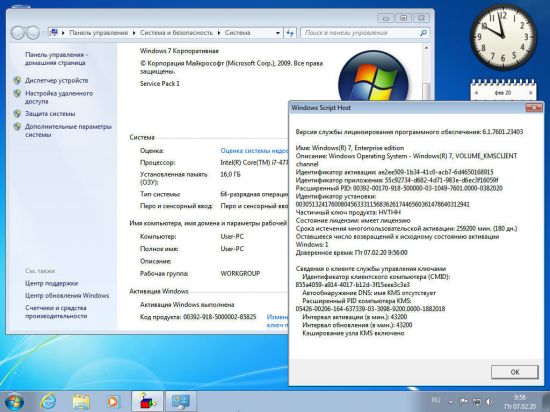Image resolution: width=550 pixels, height=412 pixels.
Task: Click the 16,0 ГБ memory value
Action: click(230, 174)
